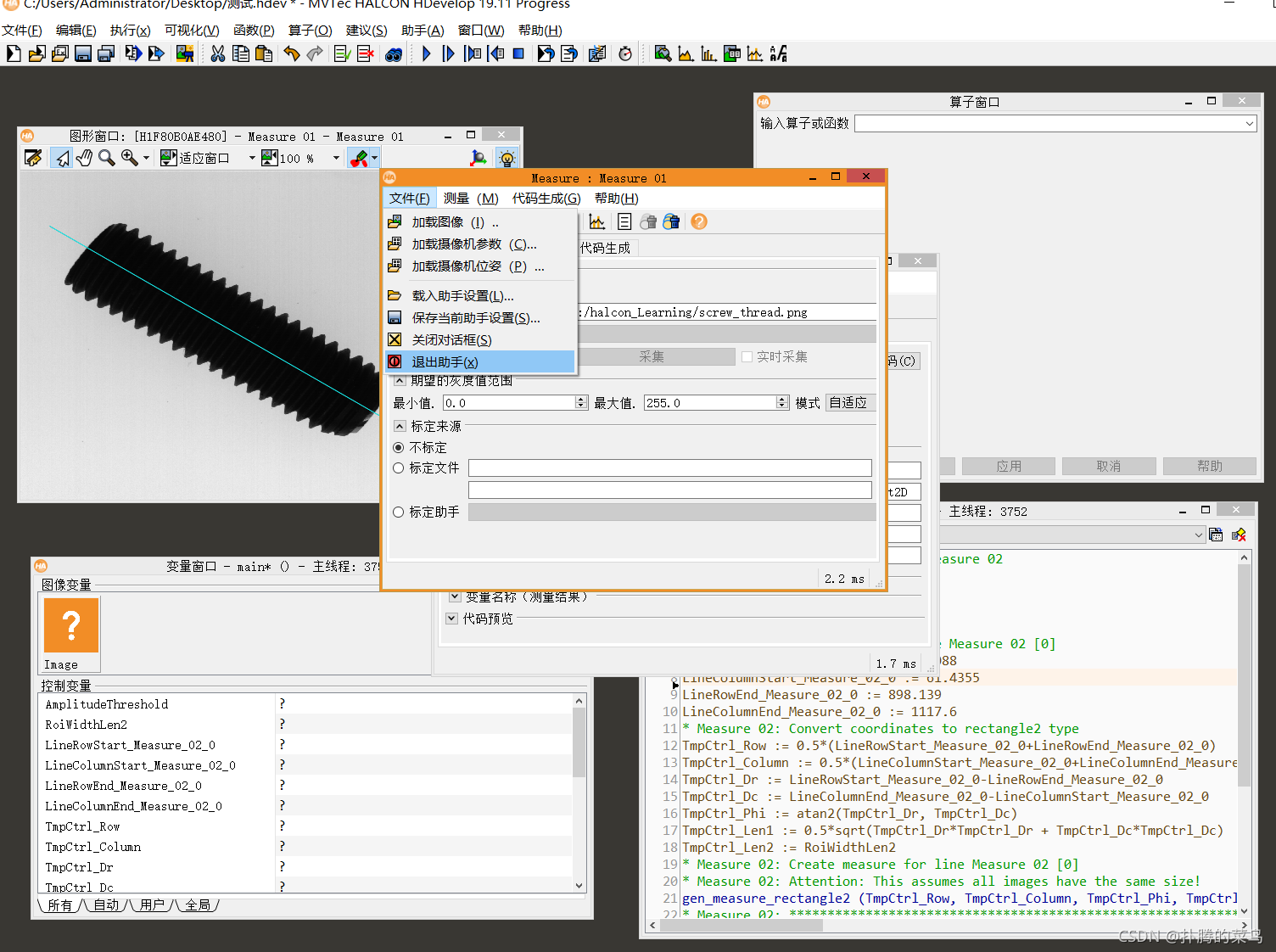This screenshot has height=952, width=1276.
Task: Choose 退出助手(x) in the file menu
Action: pos(480,361)
